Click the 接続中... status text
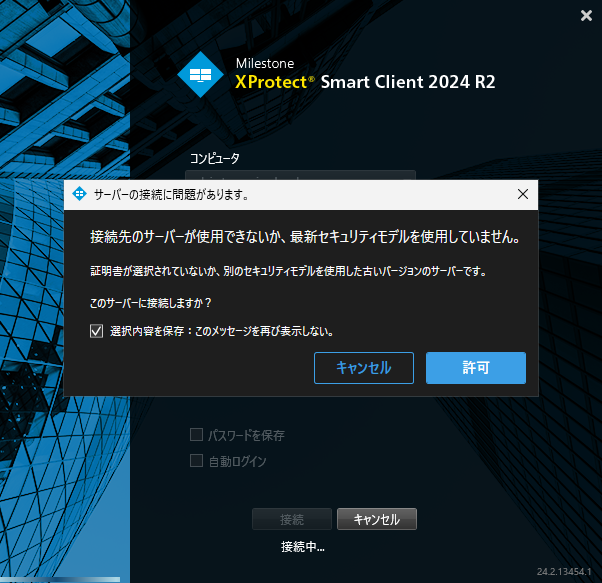Viewport: 602px width, 583px height. tap(303, 547)
